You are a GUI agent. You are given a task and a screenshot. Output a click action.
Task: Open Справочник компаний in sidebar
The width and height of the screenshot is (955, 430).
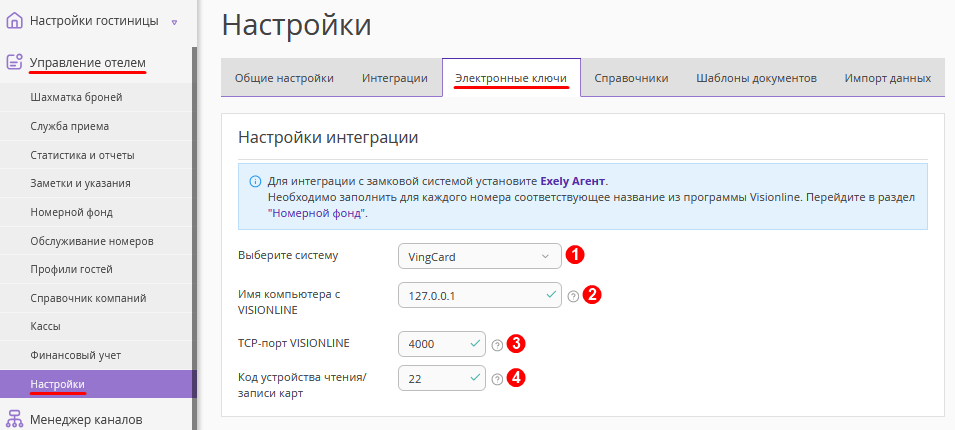[x=96, y=298]
